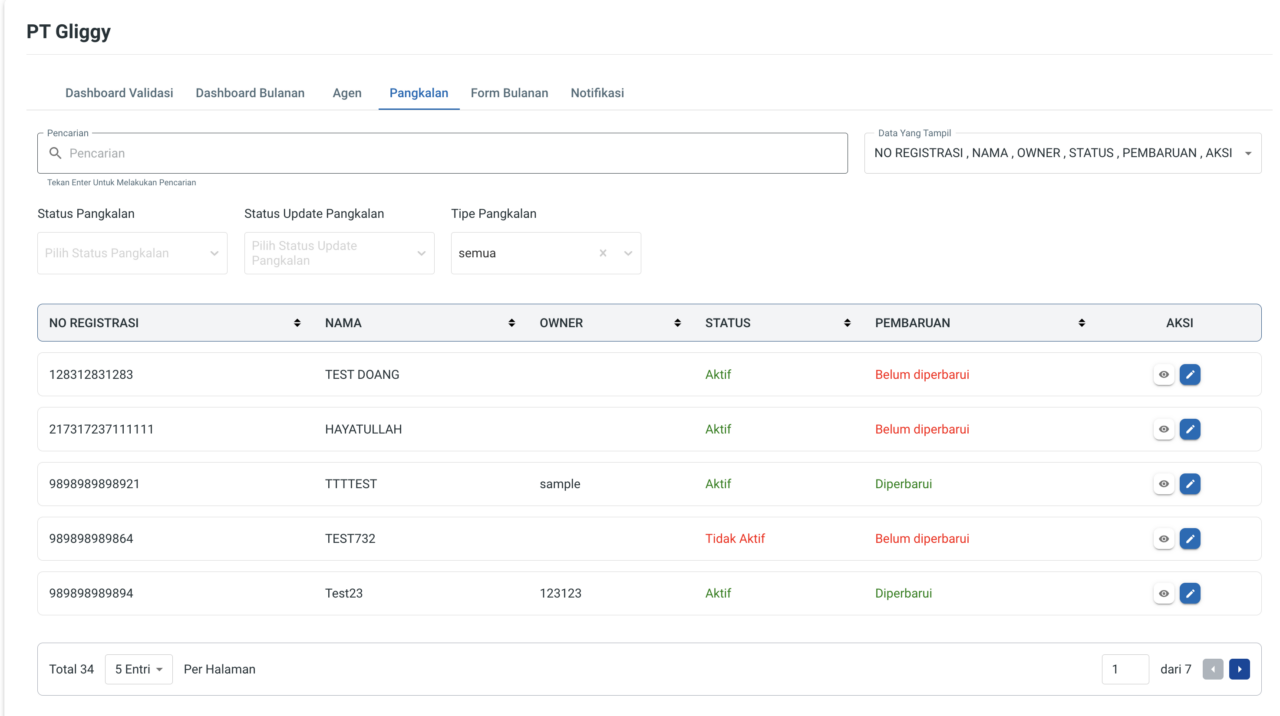Sort by the PEMBARUAN column header
This screenshot has width=1280, height=716.
[1081, 323]
